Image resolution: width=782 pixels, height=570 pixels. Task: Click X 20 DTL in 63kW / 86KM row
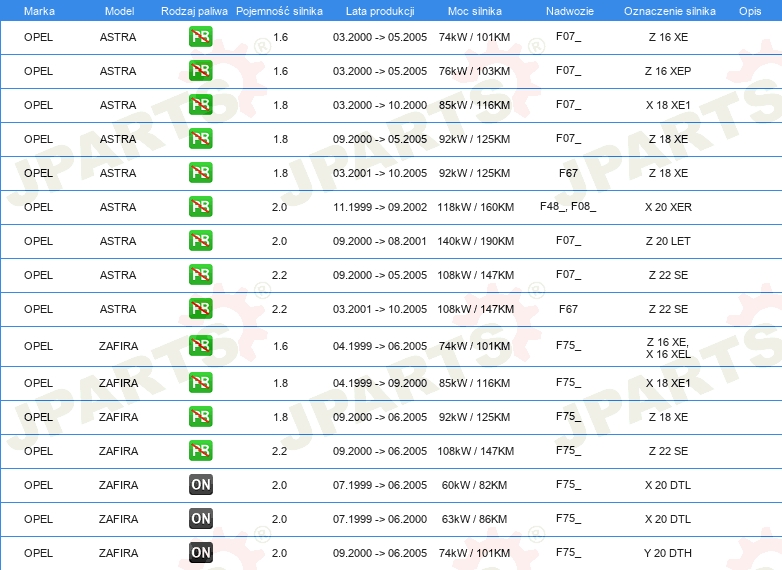coord(668,519)
